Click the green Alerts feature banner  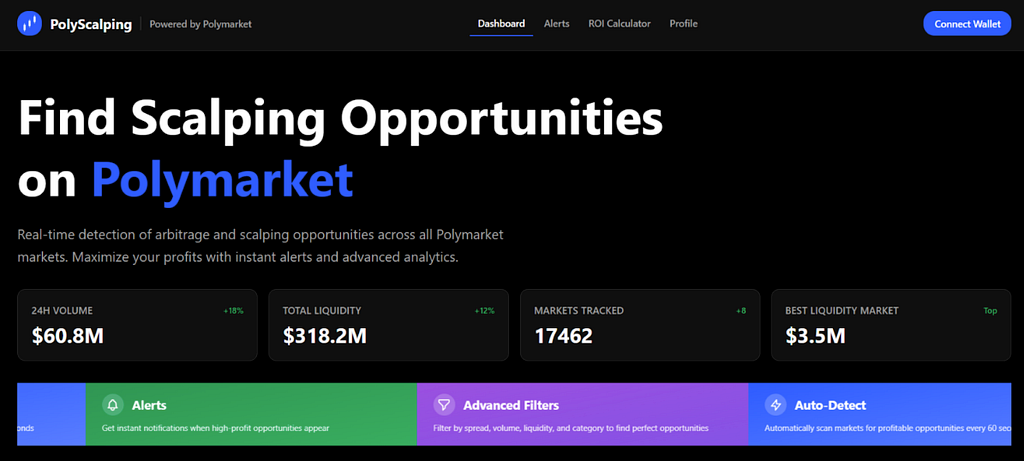coord(251,414)
